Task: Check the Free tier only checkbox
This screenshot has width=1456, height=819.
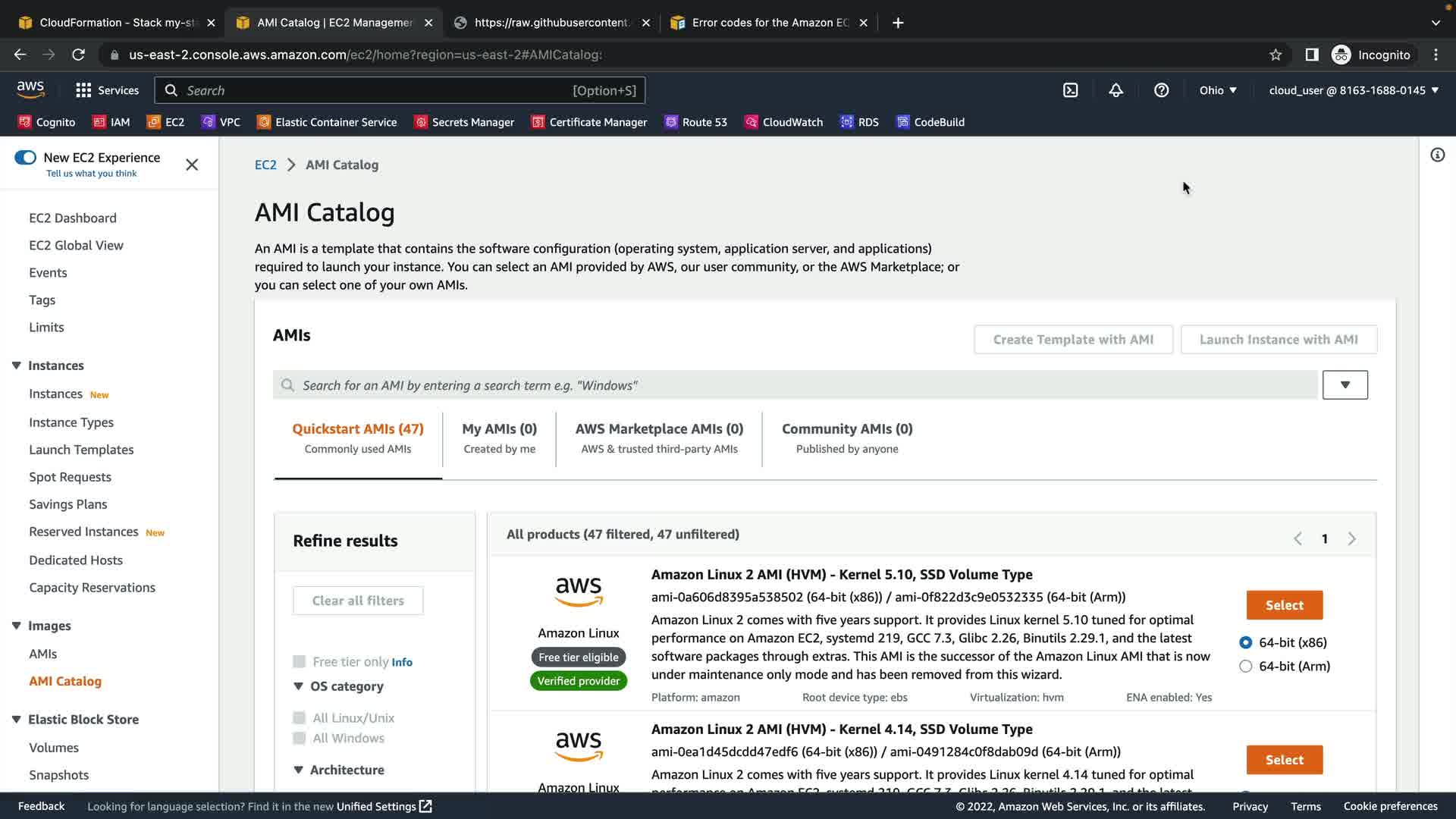Action: (300, 662)
